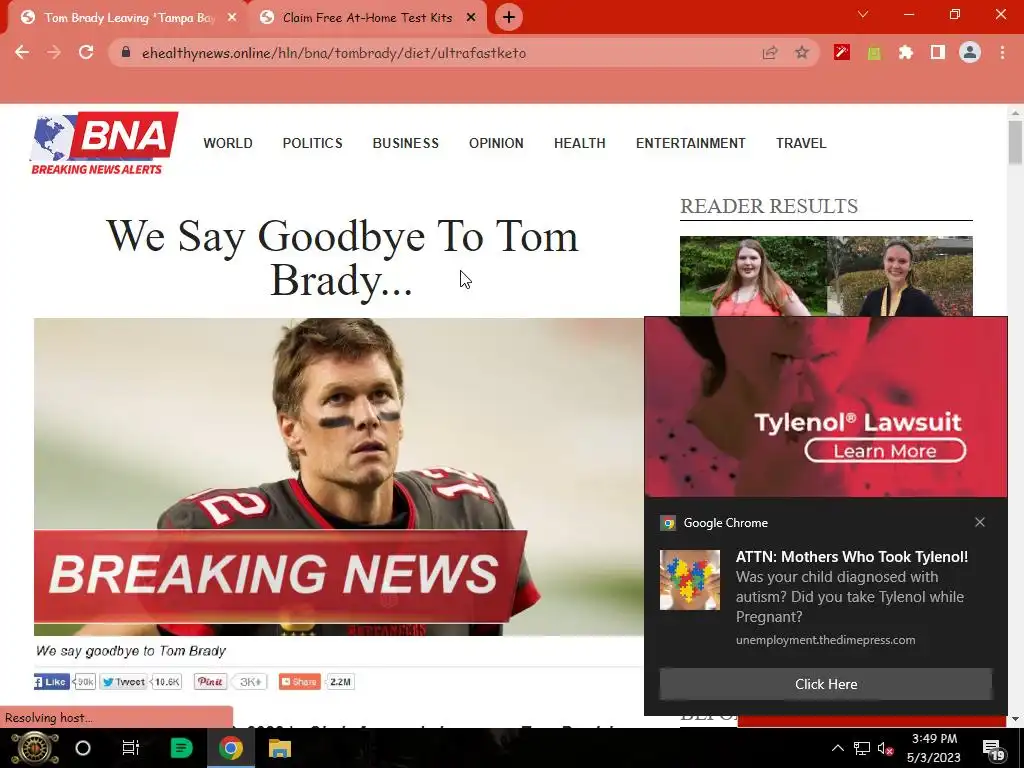The height and width of the screenshot is (768, 1024).
Task: Click the scrollbar down arrow
Action: [1015, 719]
